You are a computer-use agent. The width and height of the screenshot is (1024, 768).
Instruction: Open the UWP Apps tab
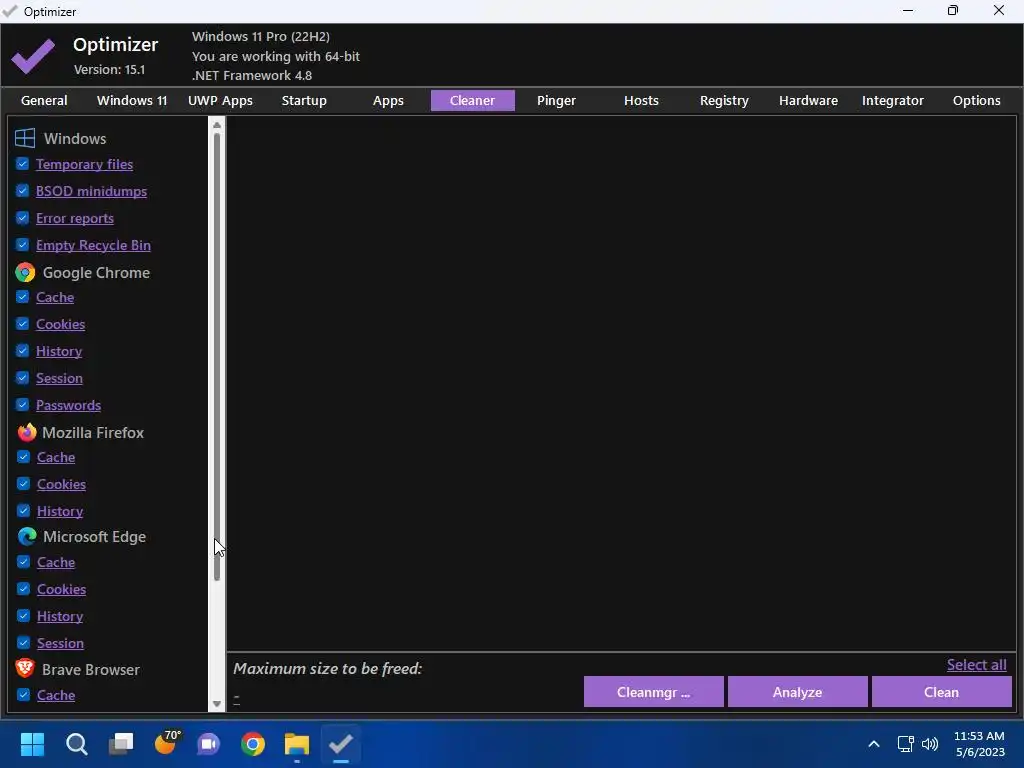pos(220,101)
